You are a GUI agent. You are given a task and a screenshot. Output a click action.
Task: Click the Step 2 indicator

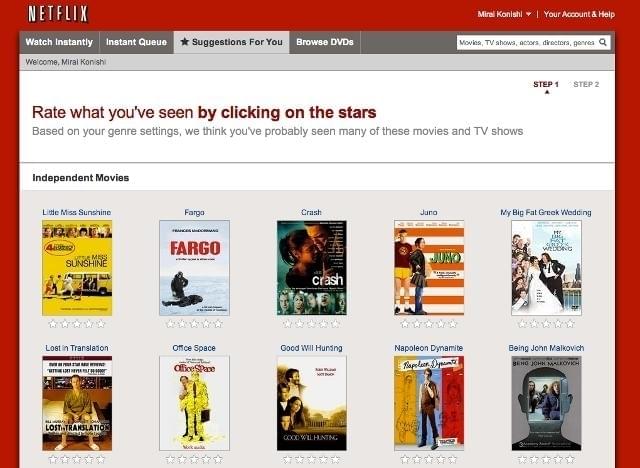(x=585, y=85)
